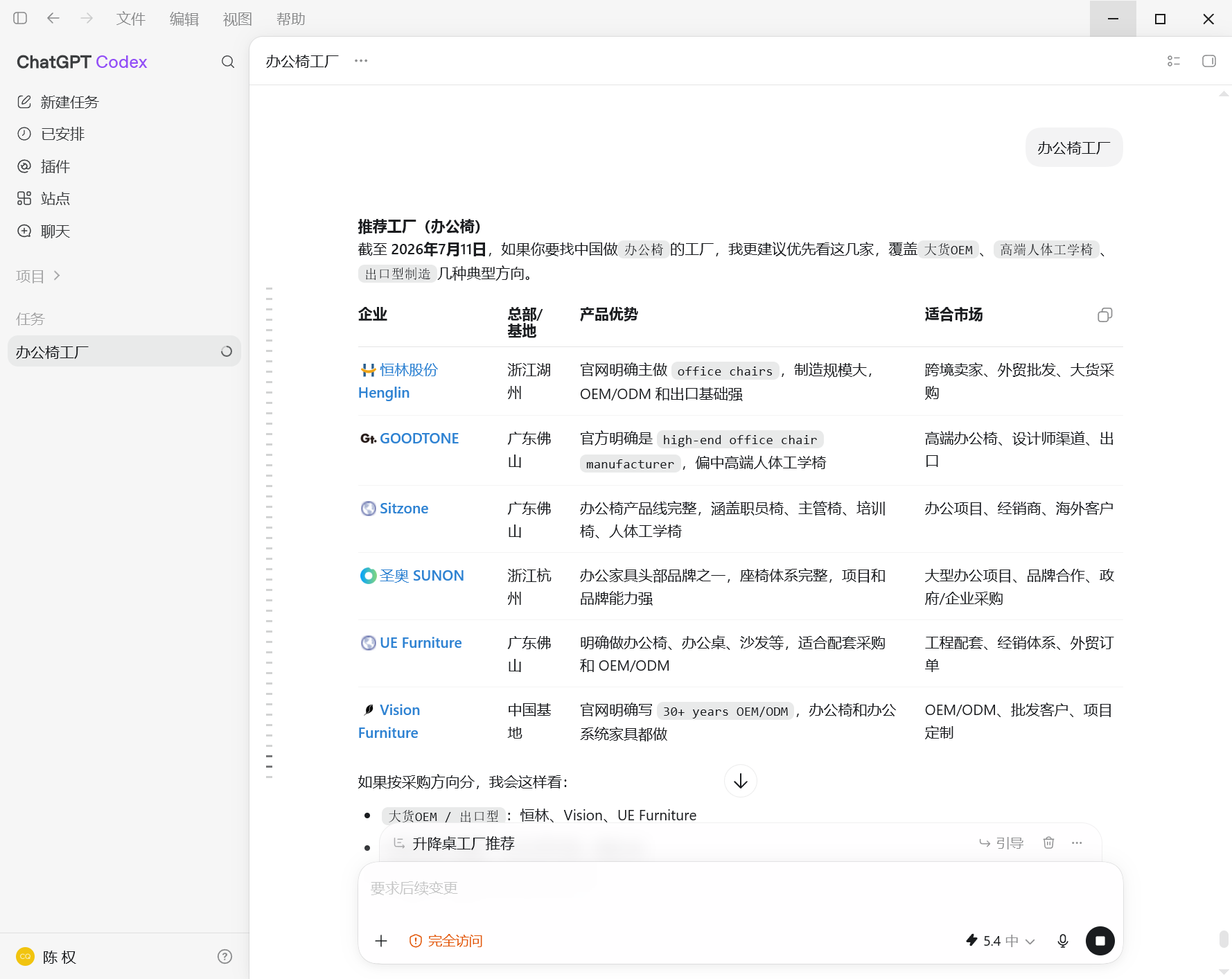The height and width of the screenshot is (979, 1232).
Task: Delete queued message with trash icon
Action: click(x=1049, y=843)
